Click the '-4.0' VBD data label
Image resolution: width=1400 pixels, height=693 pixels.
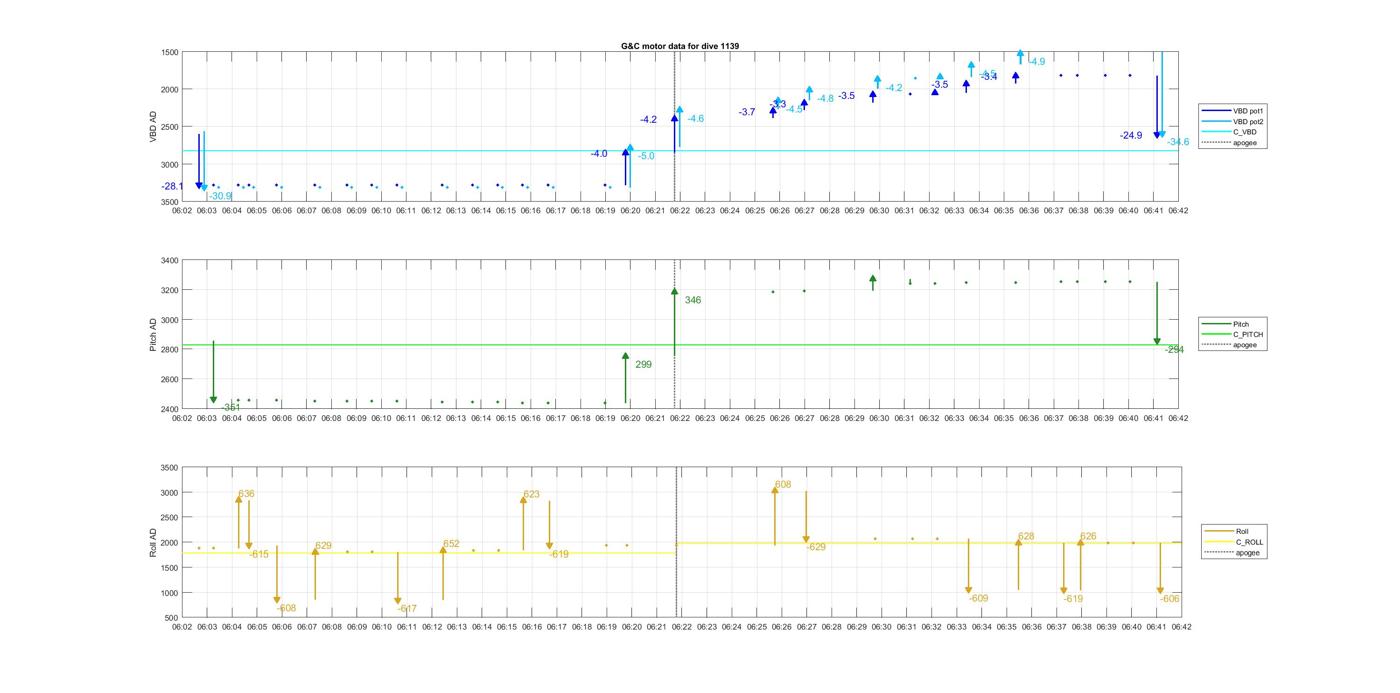[x=599, y=154]
